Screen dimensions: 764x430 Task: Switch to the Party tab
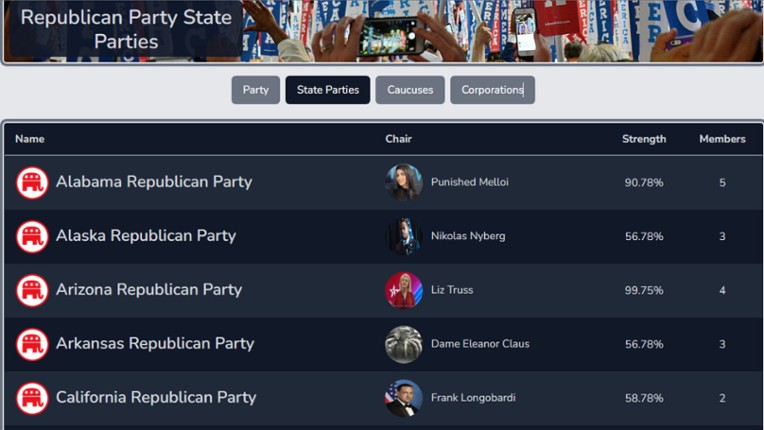[256, 90]
